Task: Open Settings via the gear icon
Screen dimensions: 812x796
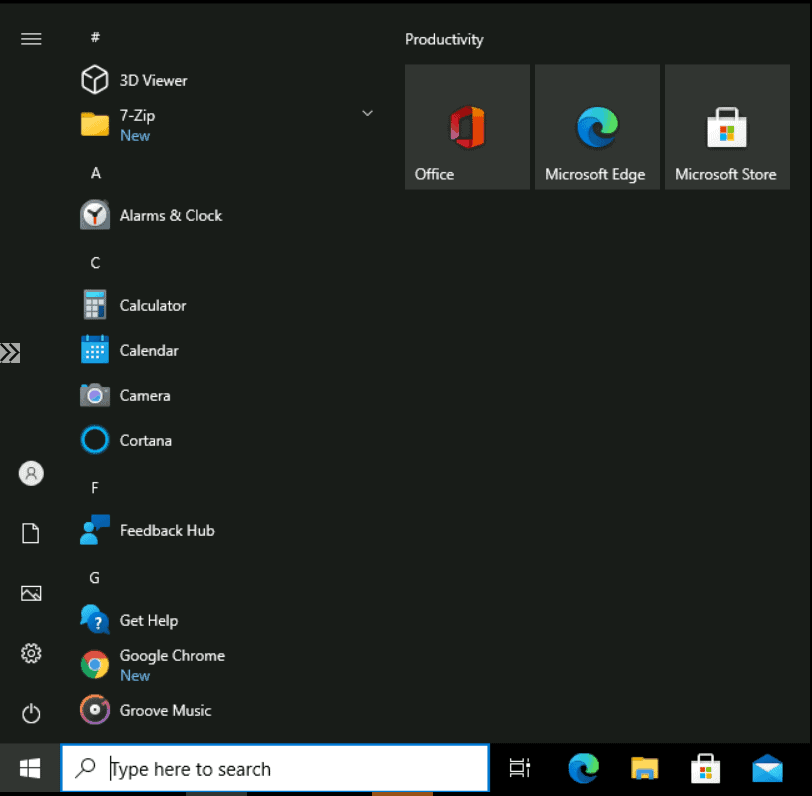Action: [31, 654]
